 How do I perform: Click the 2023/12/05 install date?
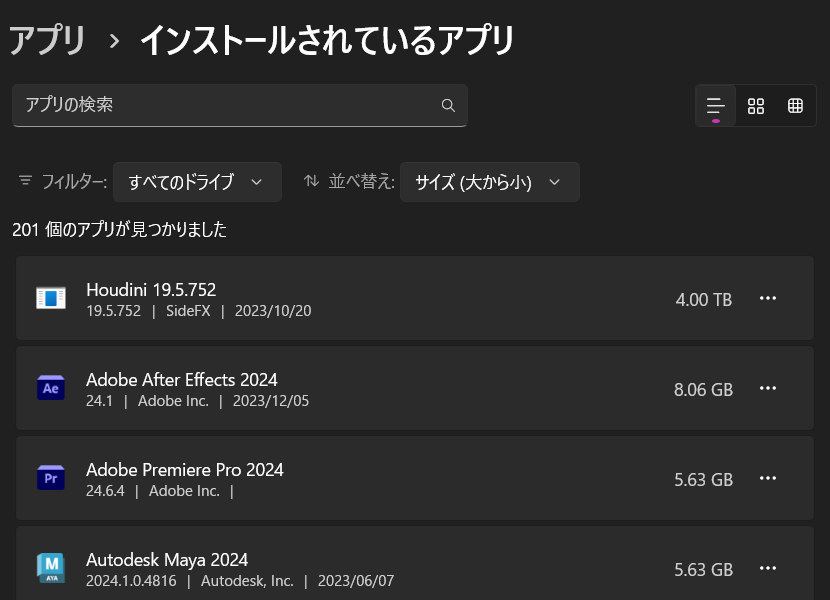(x=271, y=401)
